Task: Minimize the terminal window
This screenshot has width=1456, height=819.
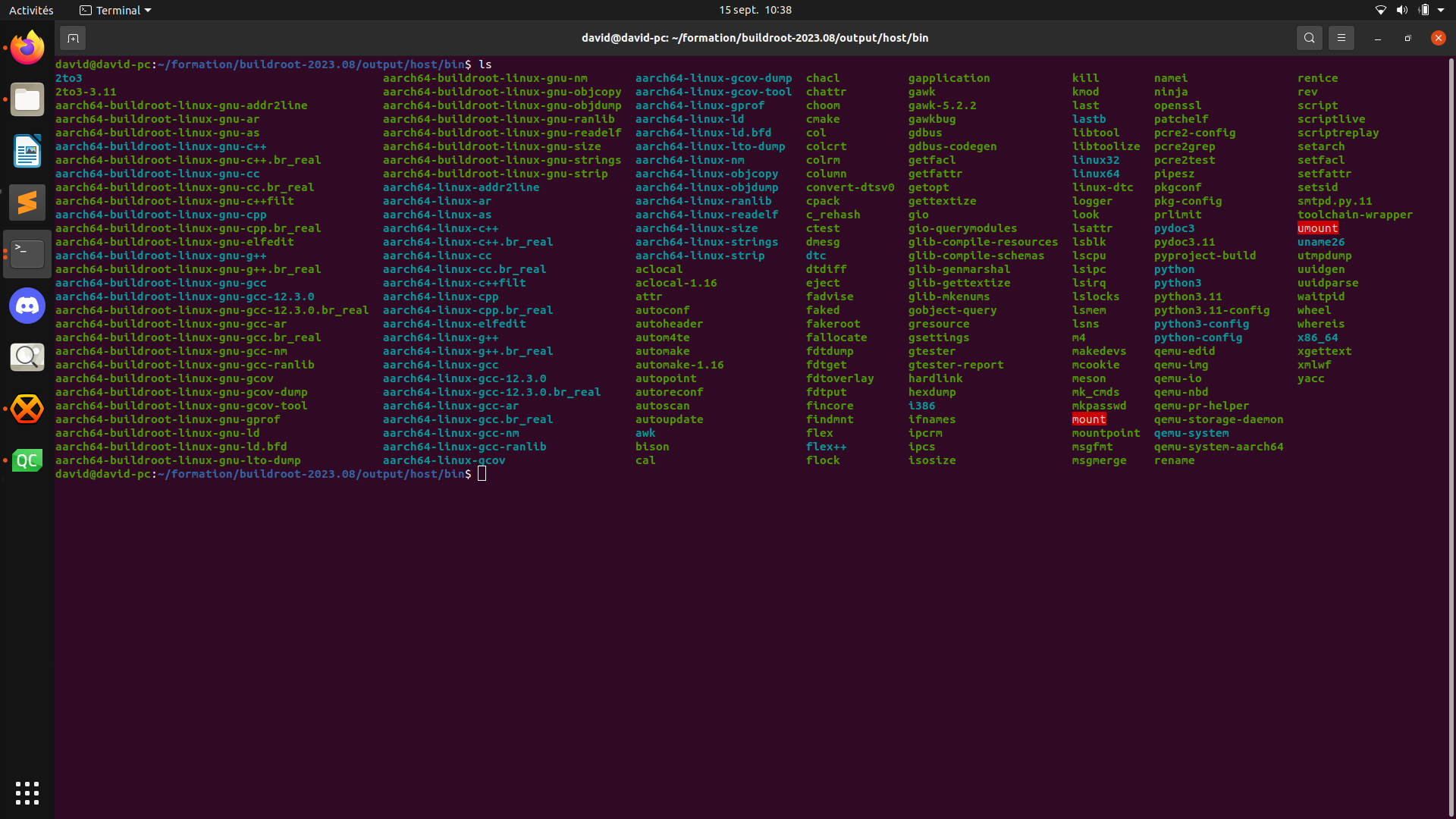Action: click(1377, 38)
